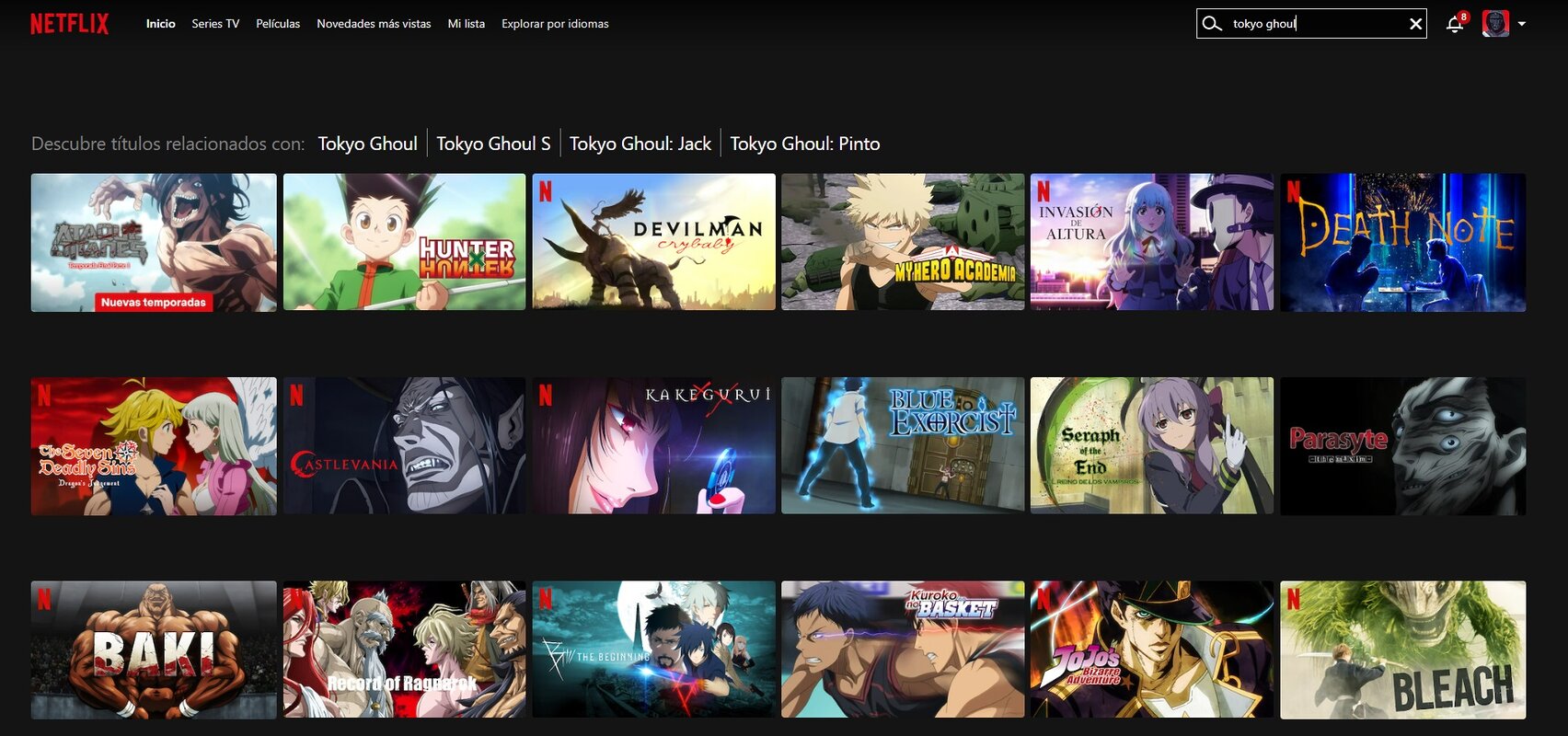Open the Parasyte thumbnail
The image size is (1568, 736).
tap(1402, 446)
